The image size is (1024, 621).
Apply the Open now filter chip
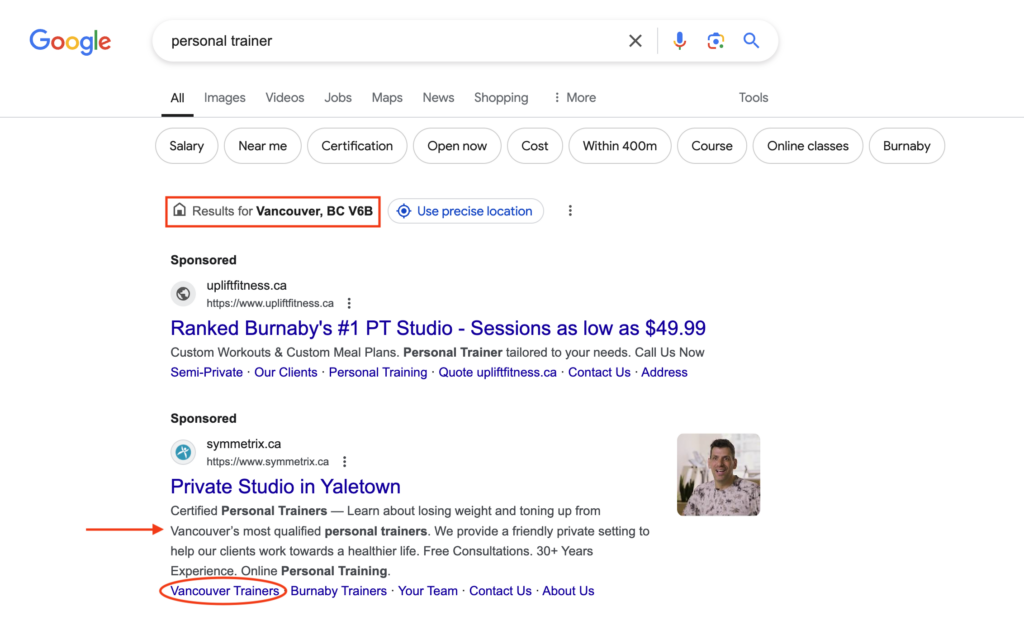coord(457,146)
